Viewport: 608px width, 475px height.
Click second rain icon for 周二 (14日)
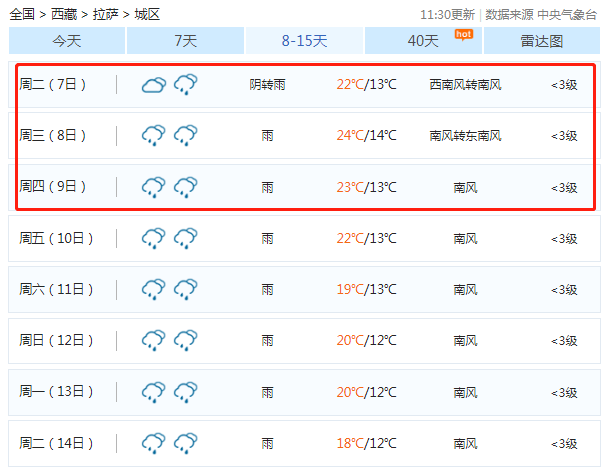tap(186, 443)
